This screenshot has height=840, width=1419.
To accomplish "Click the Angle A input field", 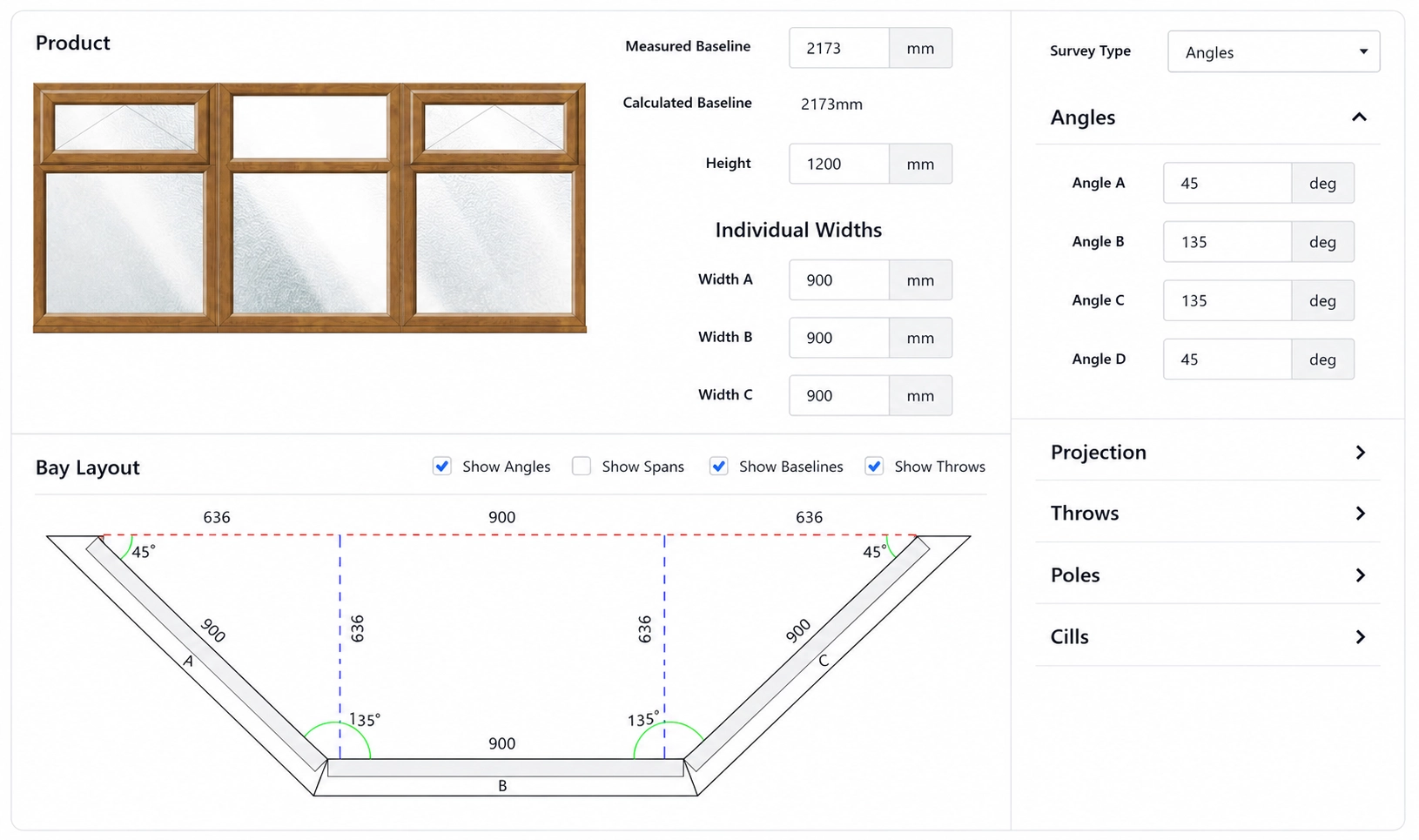I will 1227,183.
